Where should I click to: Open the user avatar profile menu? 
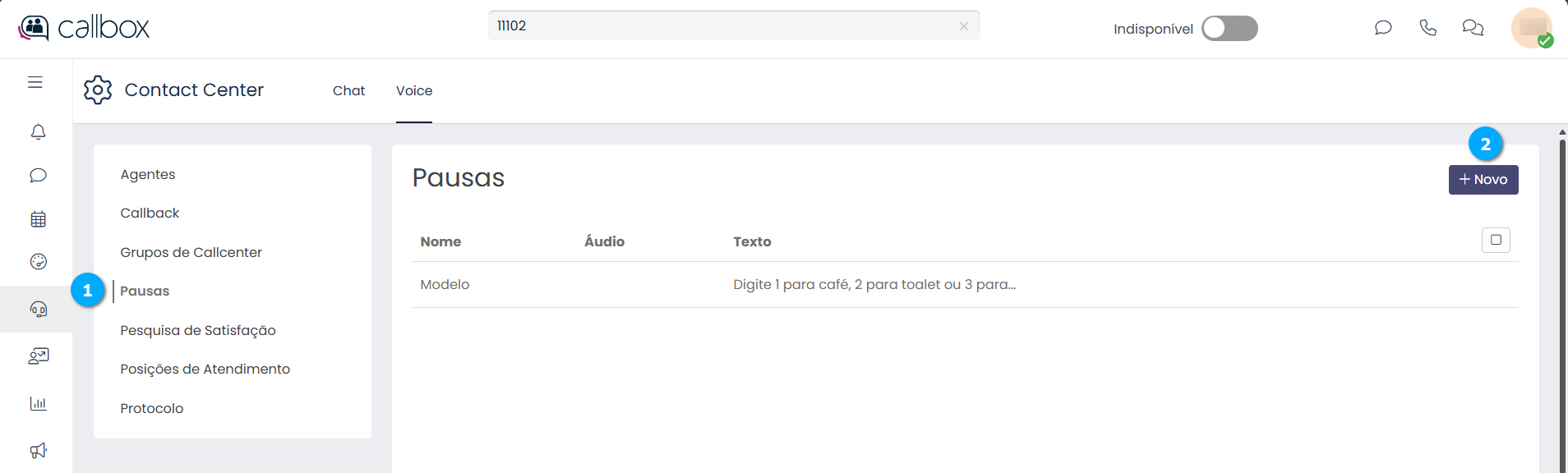click(x=1531, y=28)
